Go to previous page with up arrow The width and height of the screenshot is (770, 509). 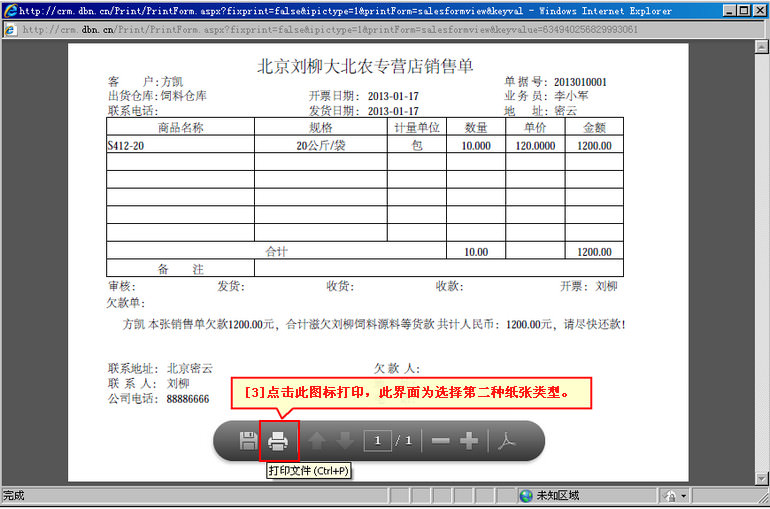pyautogui.click(x=317, y=441)
